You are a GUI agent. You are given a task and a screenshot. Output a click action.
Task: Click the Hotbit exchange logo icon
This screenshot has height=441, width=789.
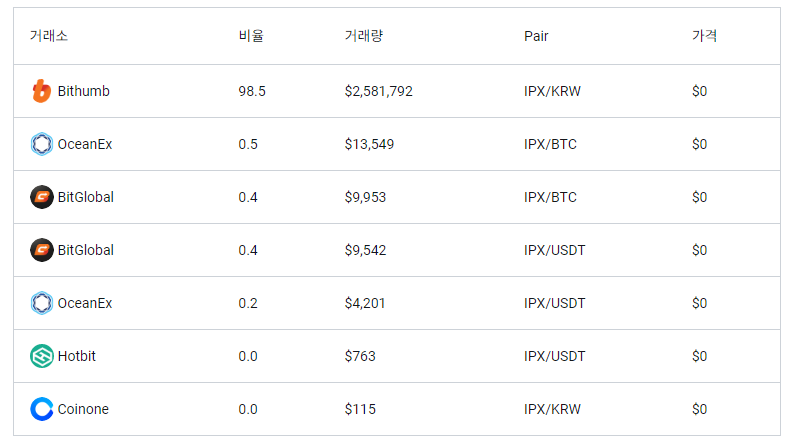(42, 356)
